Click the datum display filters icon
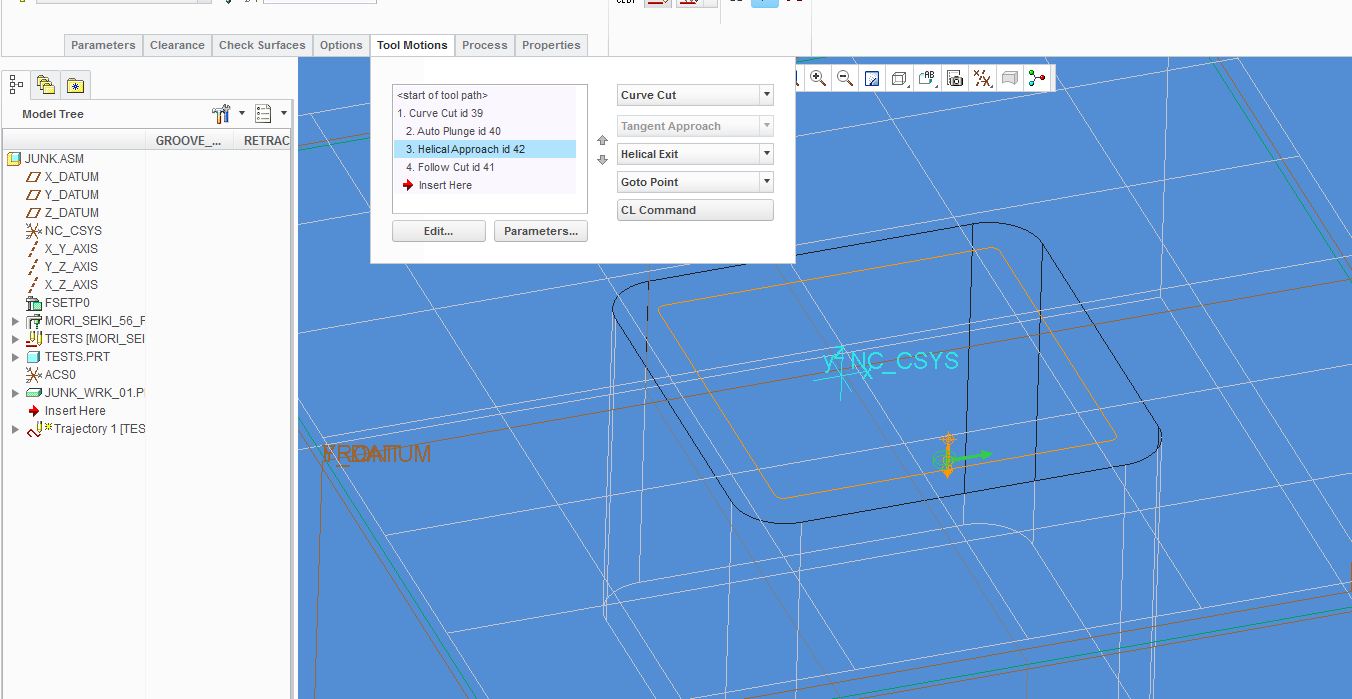The width and height of the screenshot is (1352, 699). [x=982, y=78]
